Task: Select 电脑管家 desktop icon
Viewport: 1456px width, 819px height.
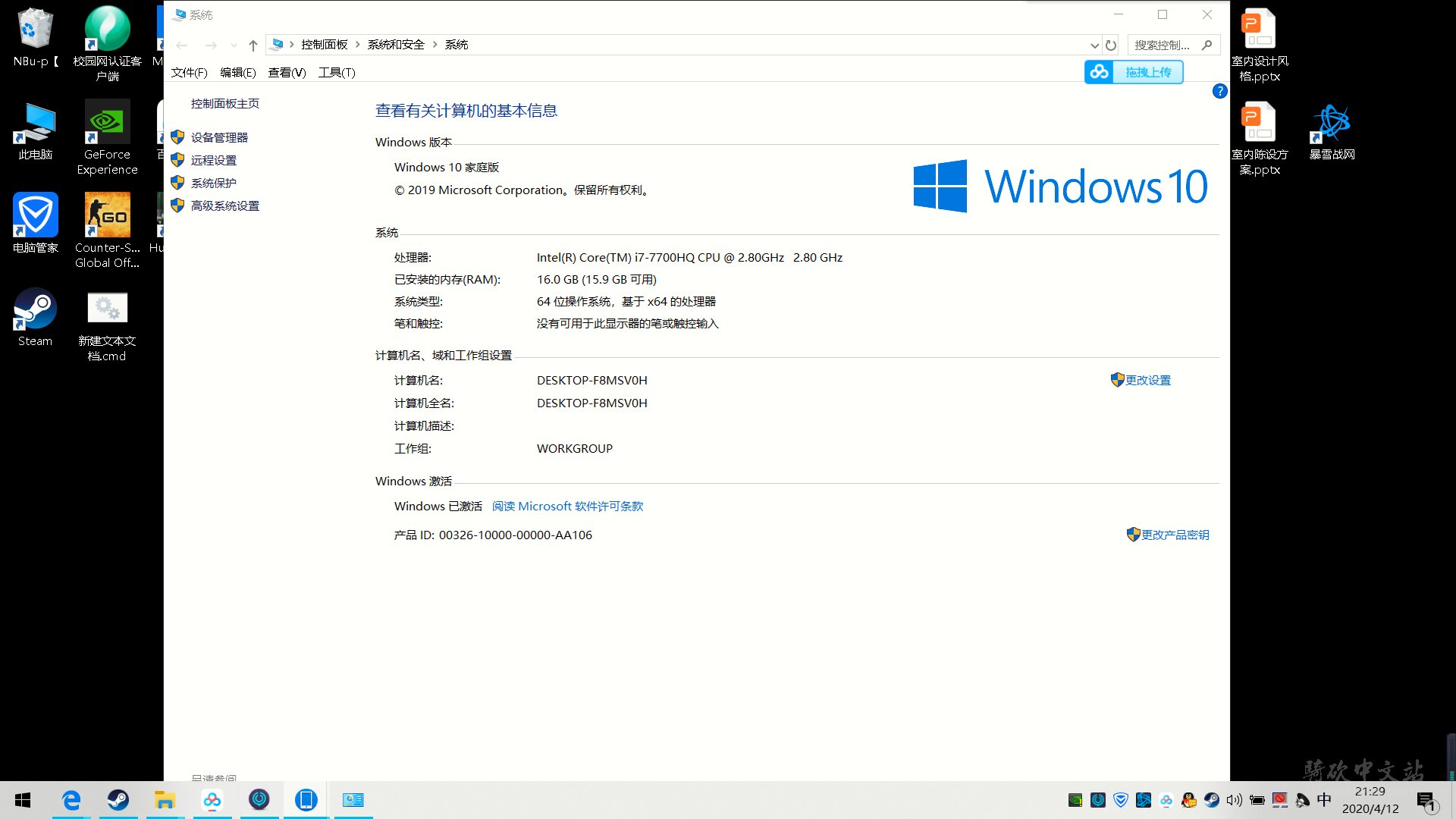Action: (x=35, y=223)
